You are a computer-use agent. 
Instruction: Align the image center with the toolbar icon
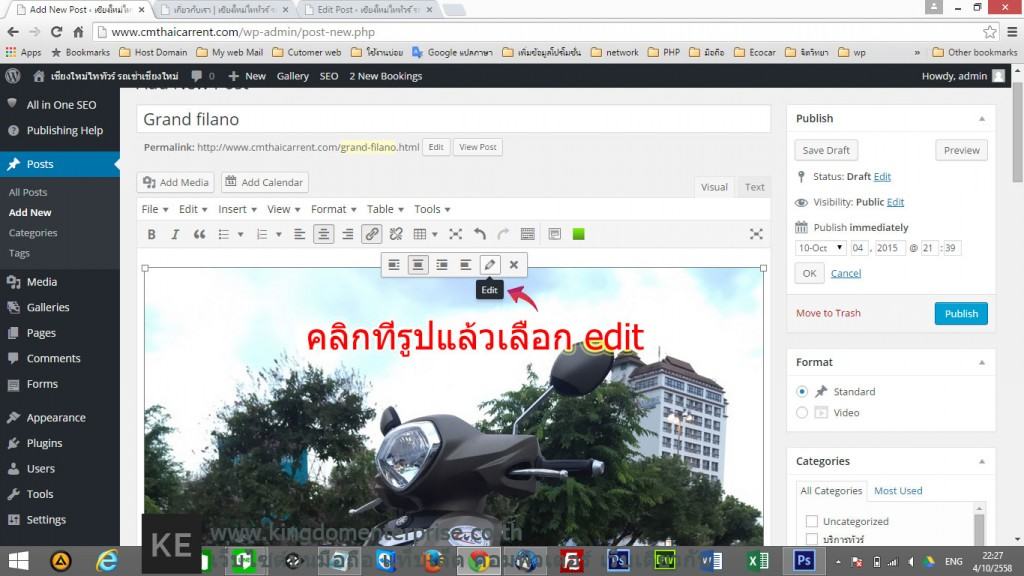pyautogui.click(x=417, y=264)
